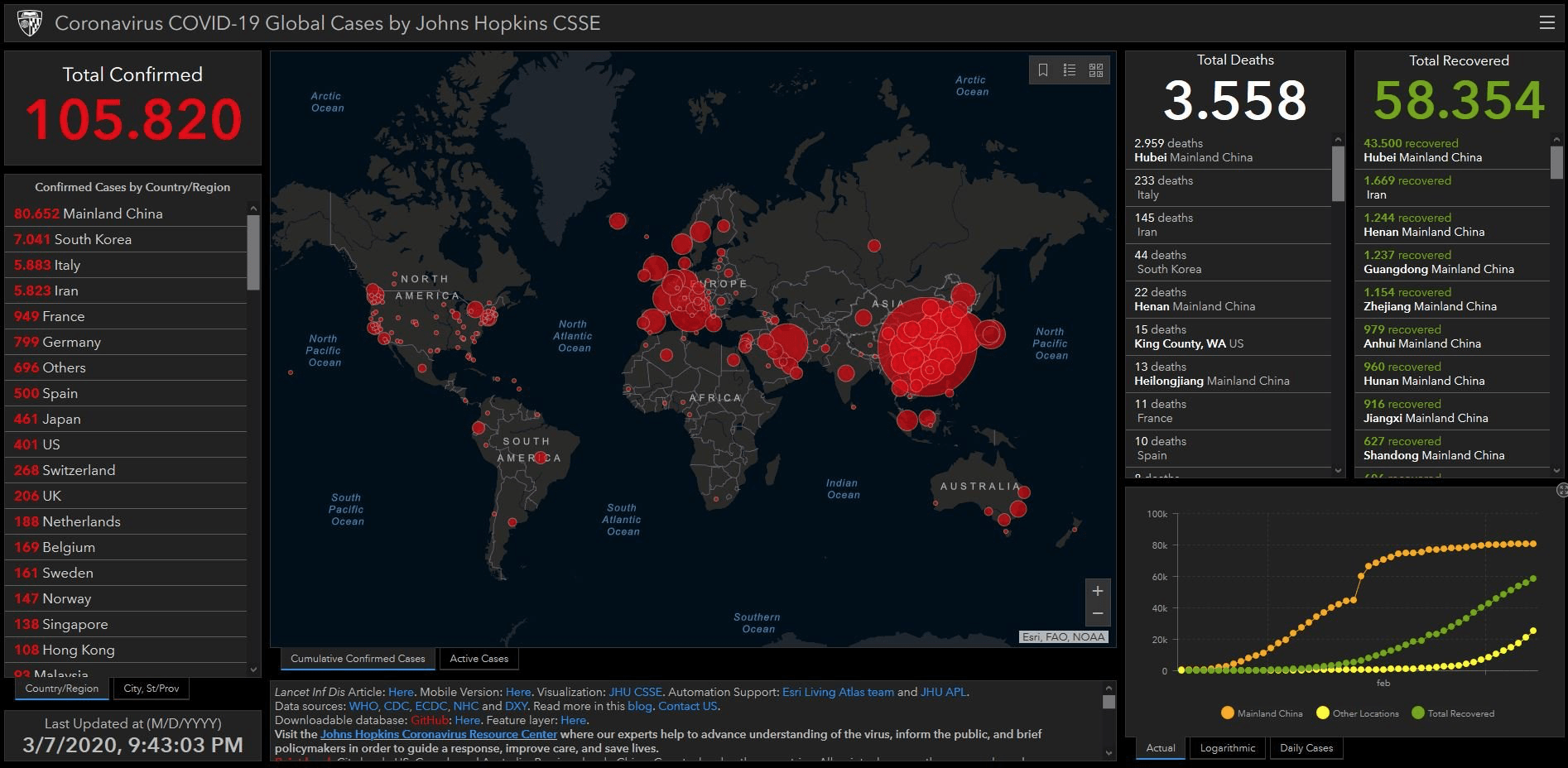Open the DXY data source link

[x=516, y=706]
